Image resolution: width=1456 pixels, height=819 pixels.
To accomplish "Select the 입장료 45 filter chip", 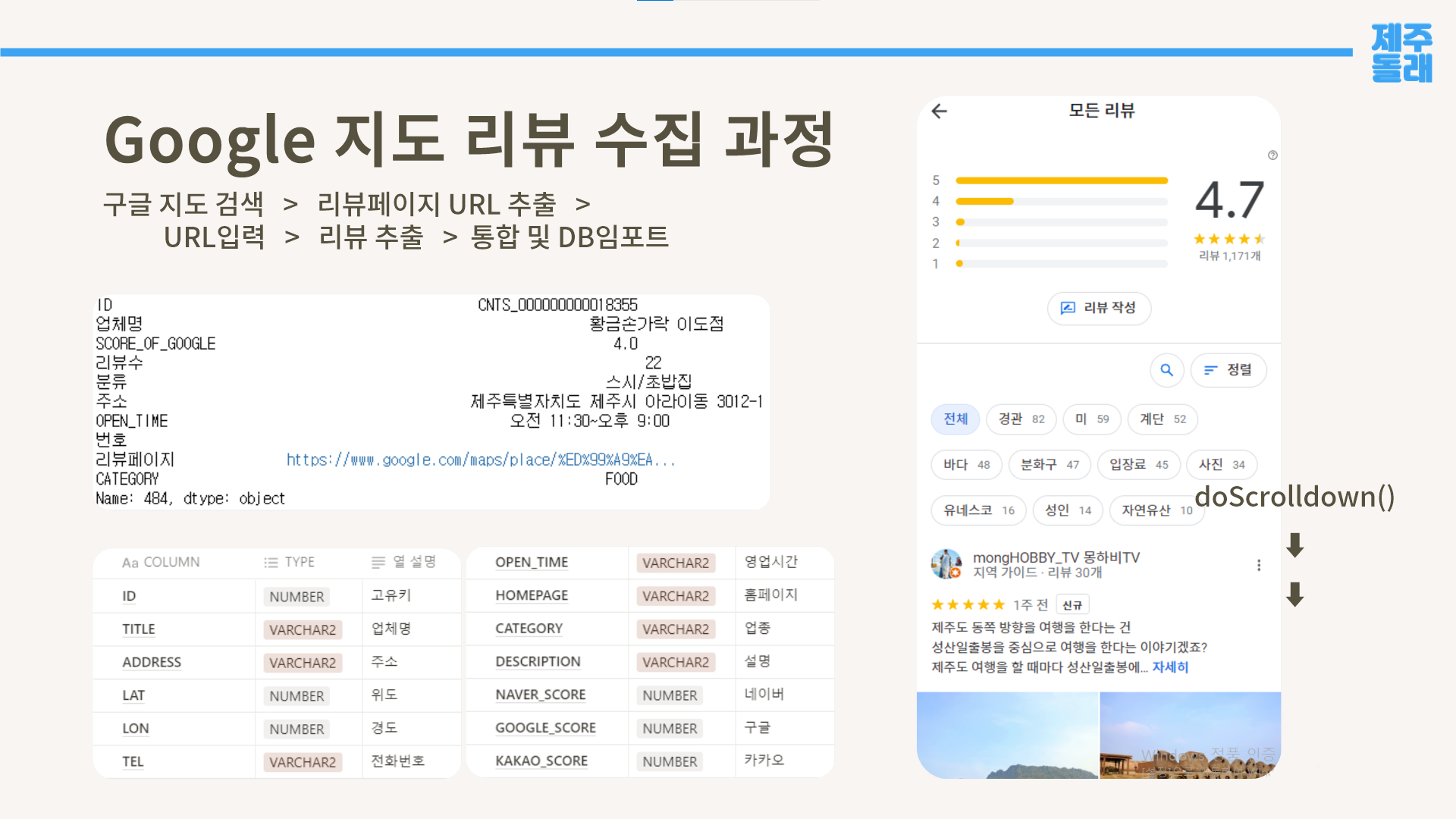I will [1139, 465].
